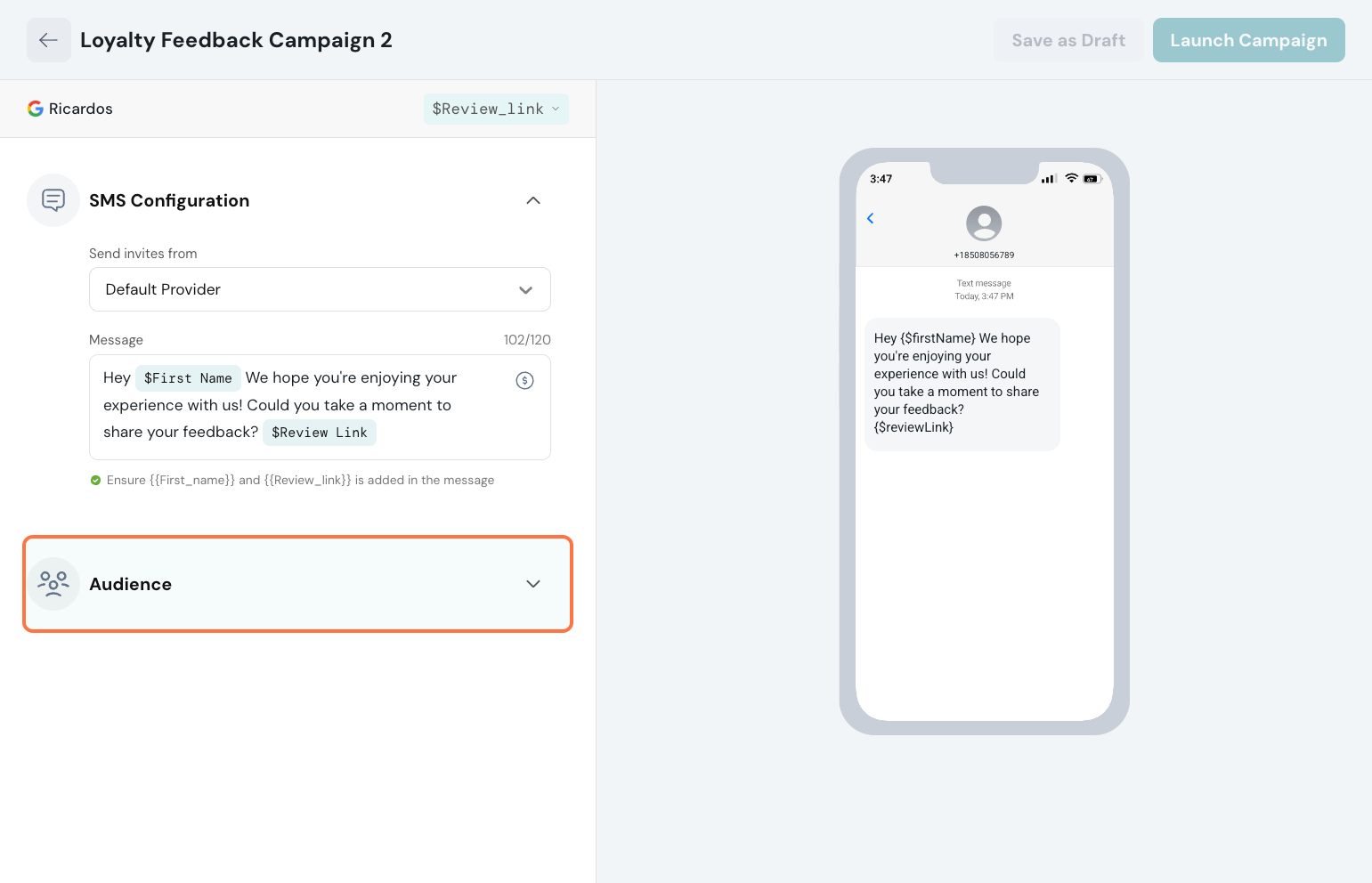Click Save as Draft button
The width and height of the screenshot is (1372, 883).
[1068, 40]
